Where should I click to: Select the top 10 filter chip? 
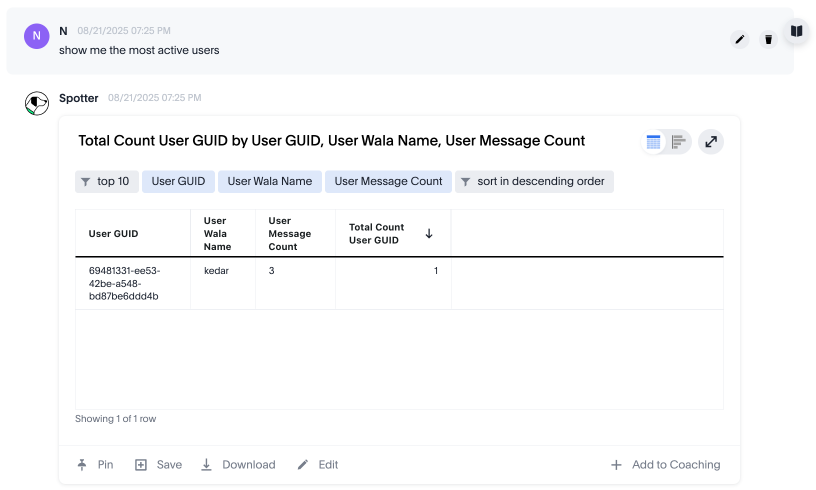click(106, 182)
